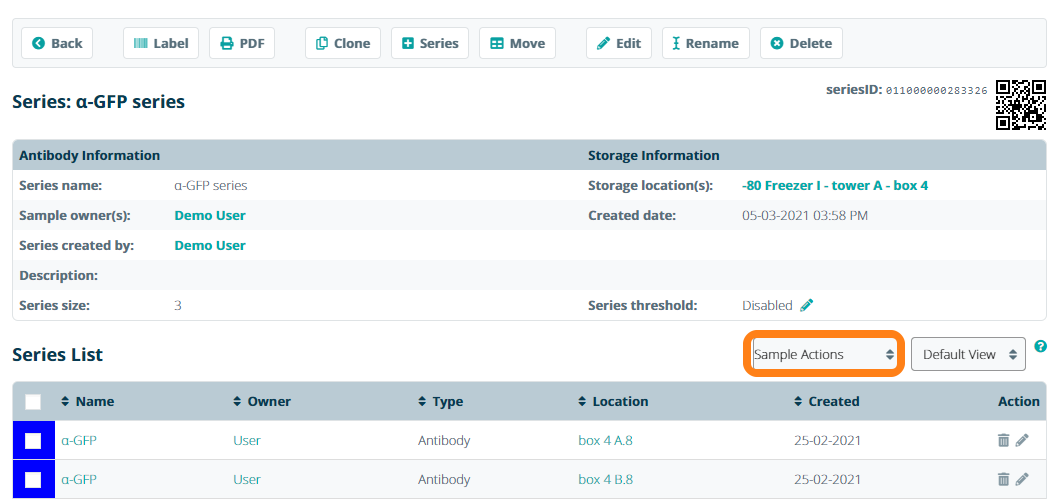
Task: Click the Clone button
Action: [x=342, y=43]
